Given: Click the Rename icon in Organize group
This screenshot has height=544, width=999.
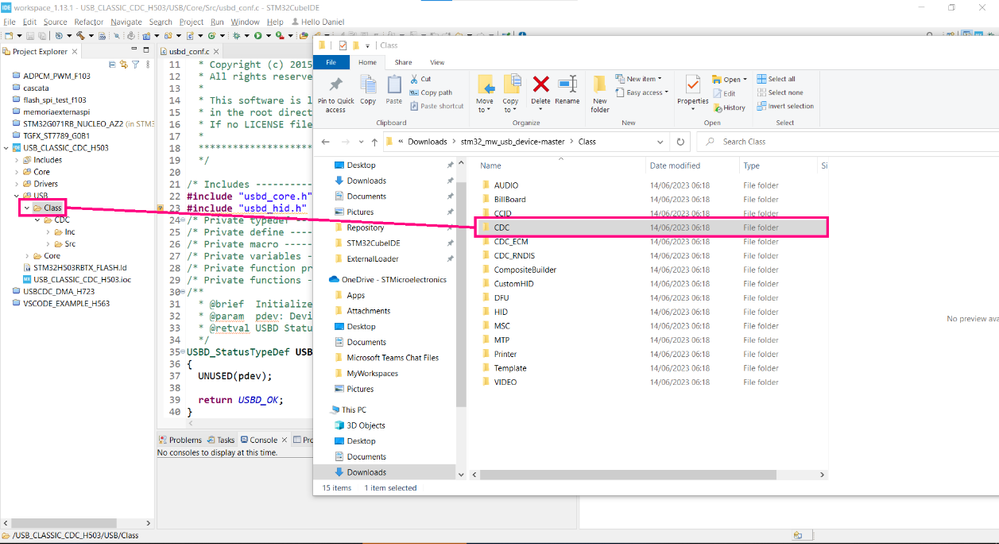Looking at the screenshot, I should 567,85.
